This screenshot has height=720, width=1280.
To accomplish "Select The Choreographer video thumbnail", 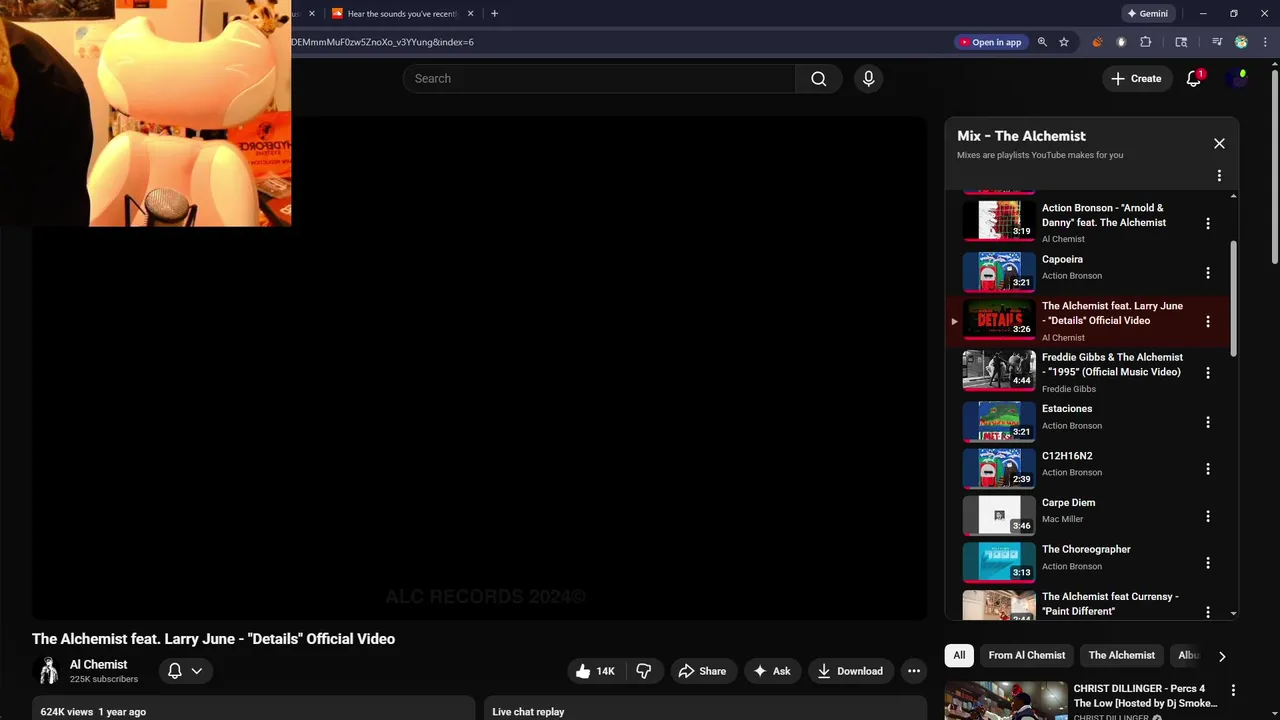I will 998,562.
